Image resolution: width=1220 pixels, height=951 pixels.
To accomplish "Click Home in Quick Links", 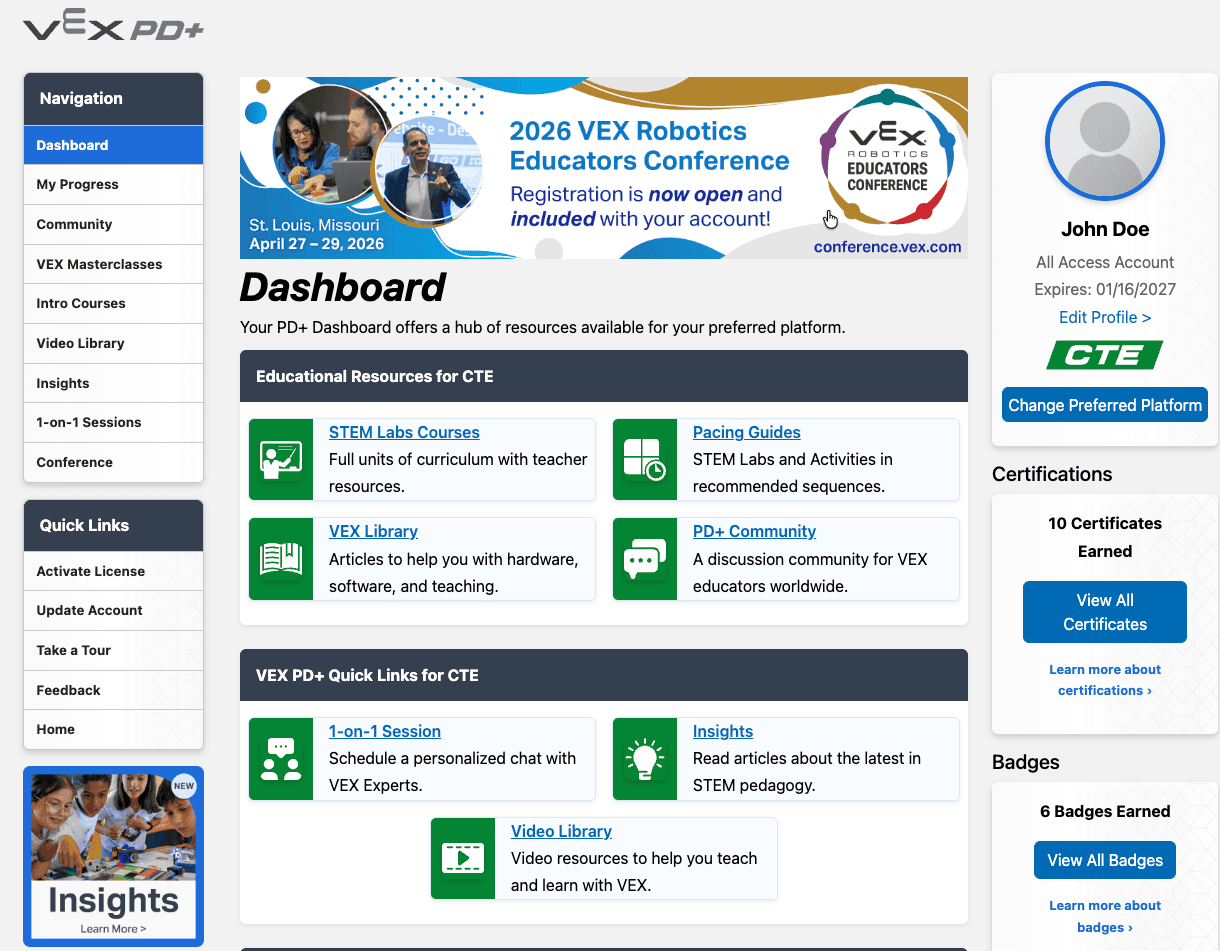I will (113, 730).
